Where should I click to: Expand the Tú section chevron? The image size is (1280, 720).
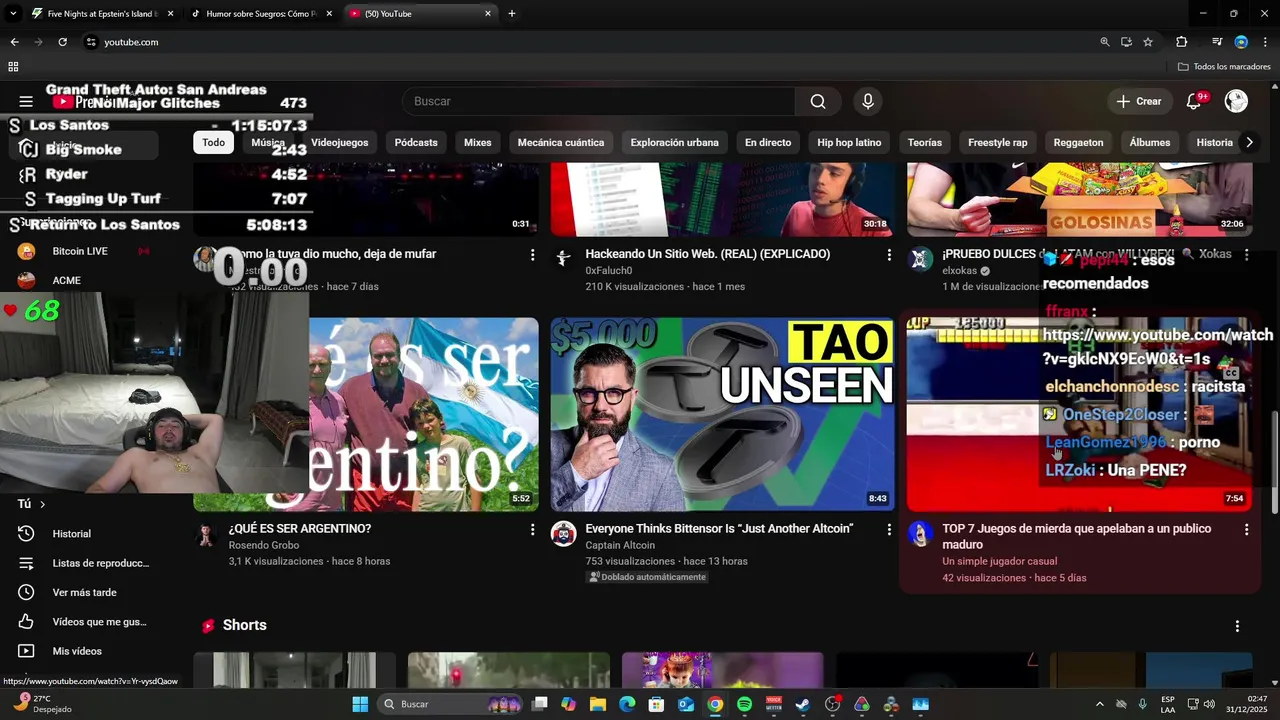[42, 504]
